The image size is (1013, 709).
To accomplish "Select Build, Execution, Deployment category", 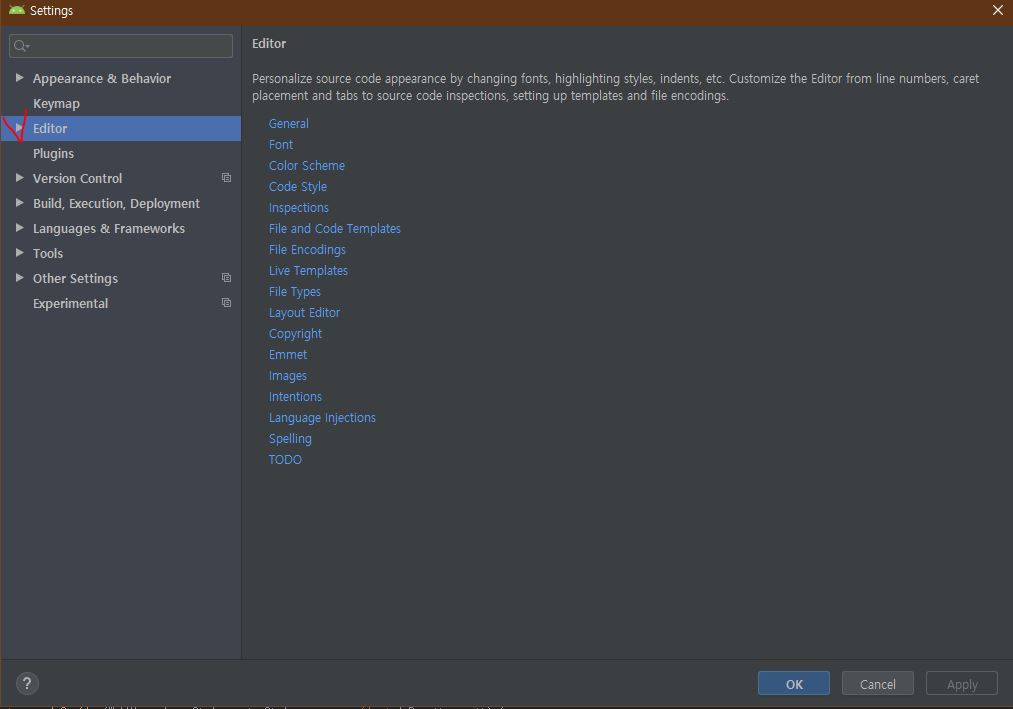I will tap(116, 204).
